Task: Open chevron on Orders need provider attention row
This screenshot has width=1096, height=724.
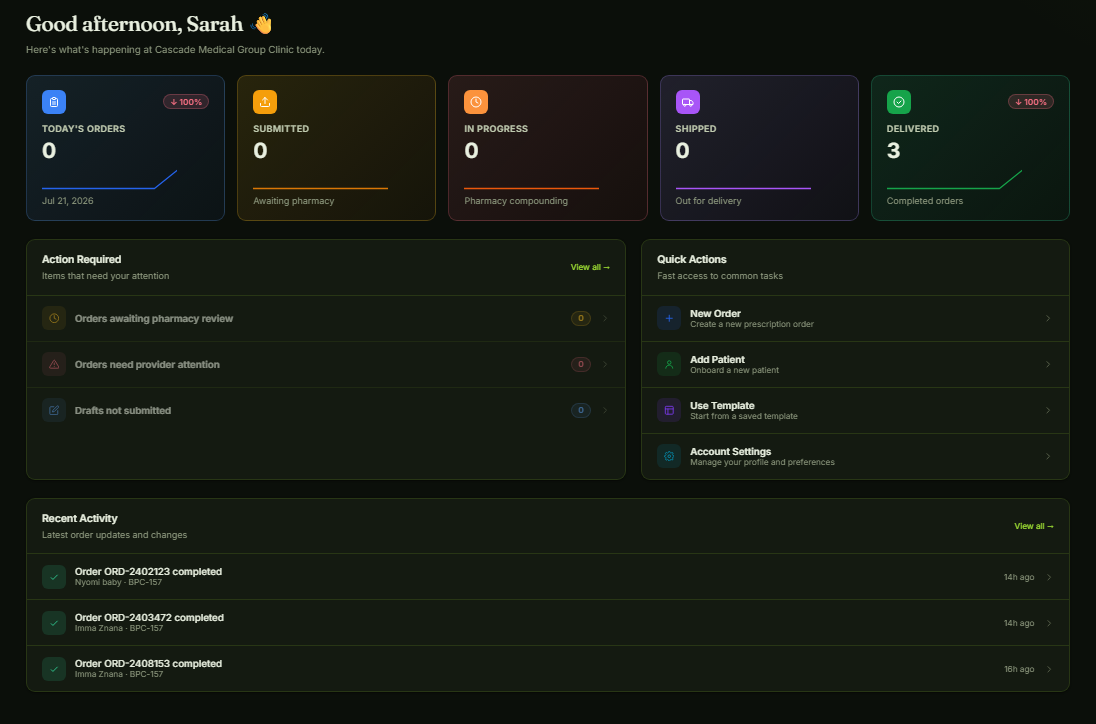Action: point(605,364)
